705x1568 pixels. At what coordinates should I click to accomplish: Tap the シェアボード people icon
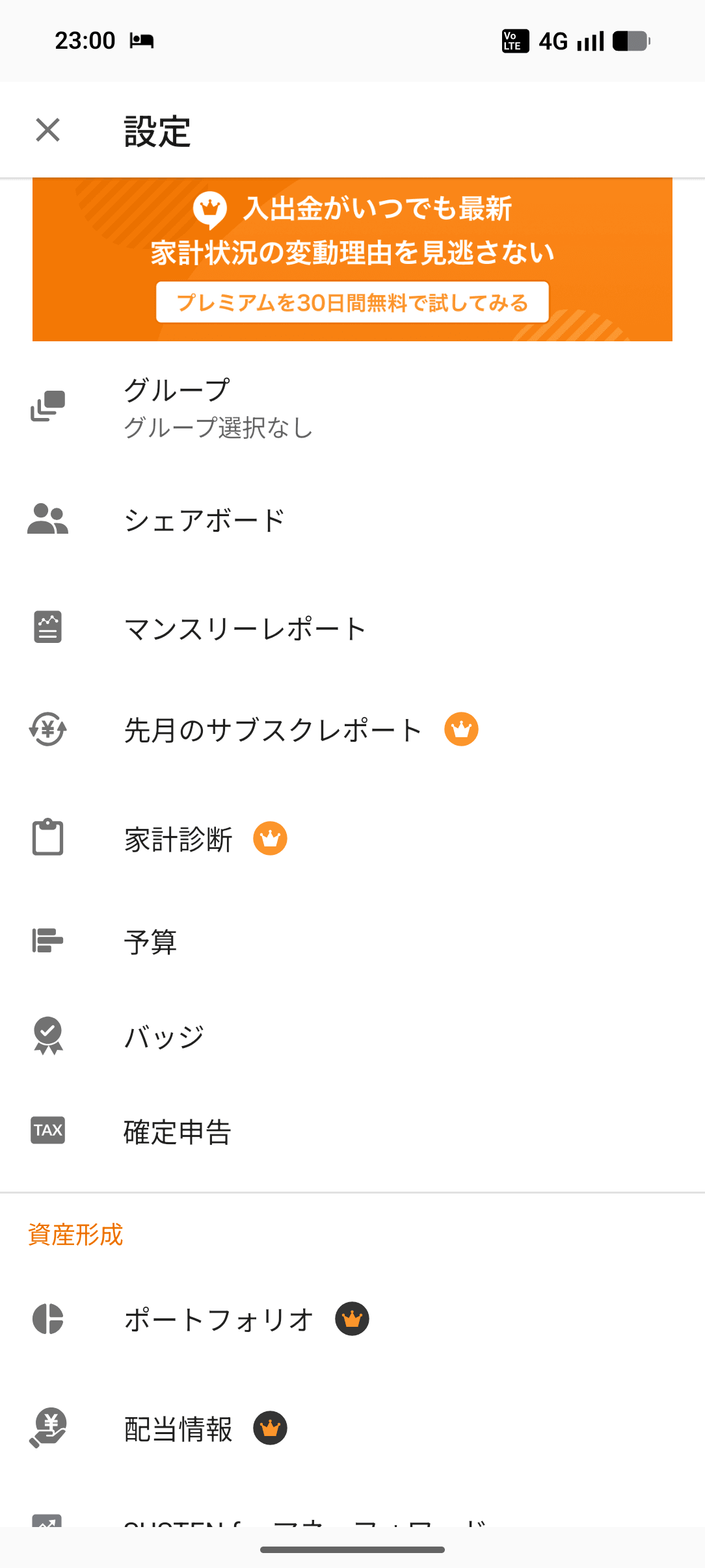tap(47, 519)
